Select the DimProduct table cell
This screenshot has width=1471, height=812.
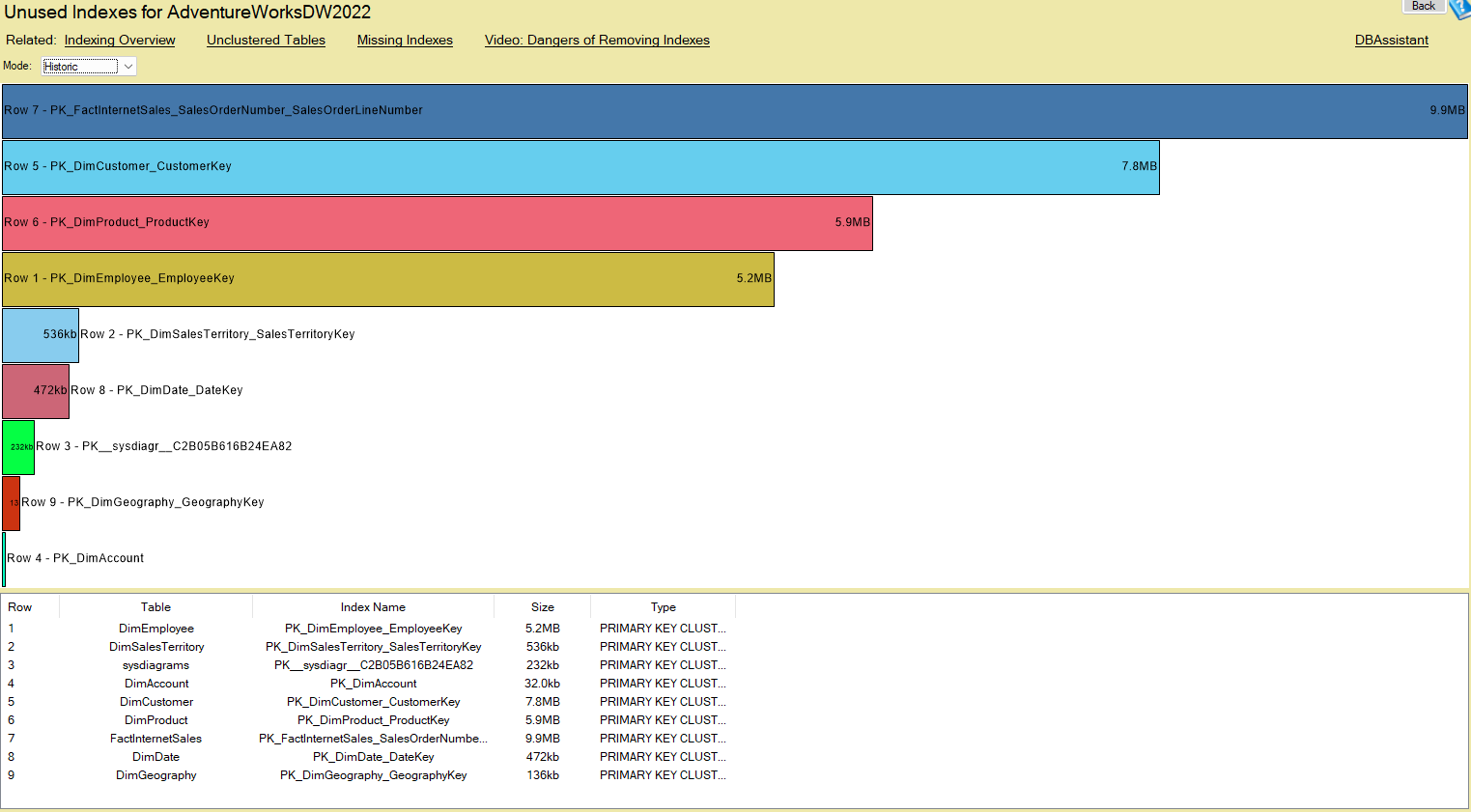click(x=156, y=720)
